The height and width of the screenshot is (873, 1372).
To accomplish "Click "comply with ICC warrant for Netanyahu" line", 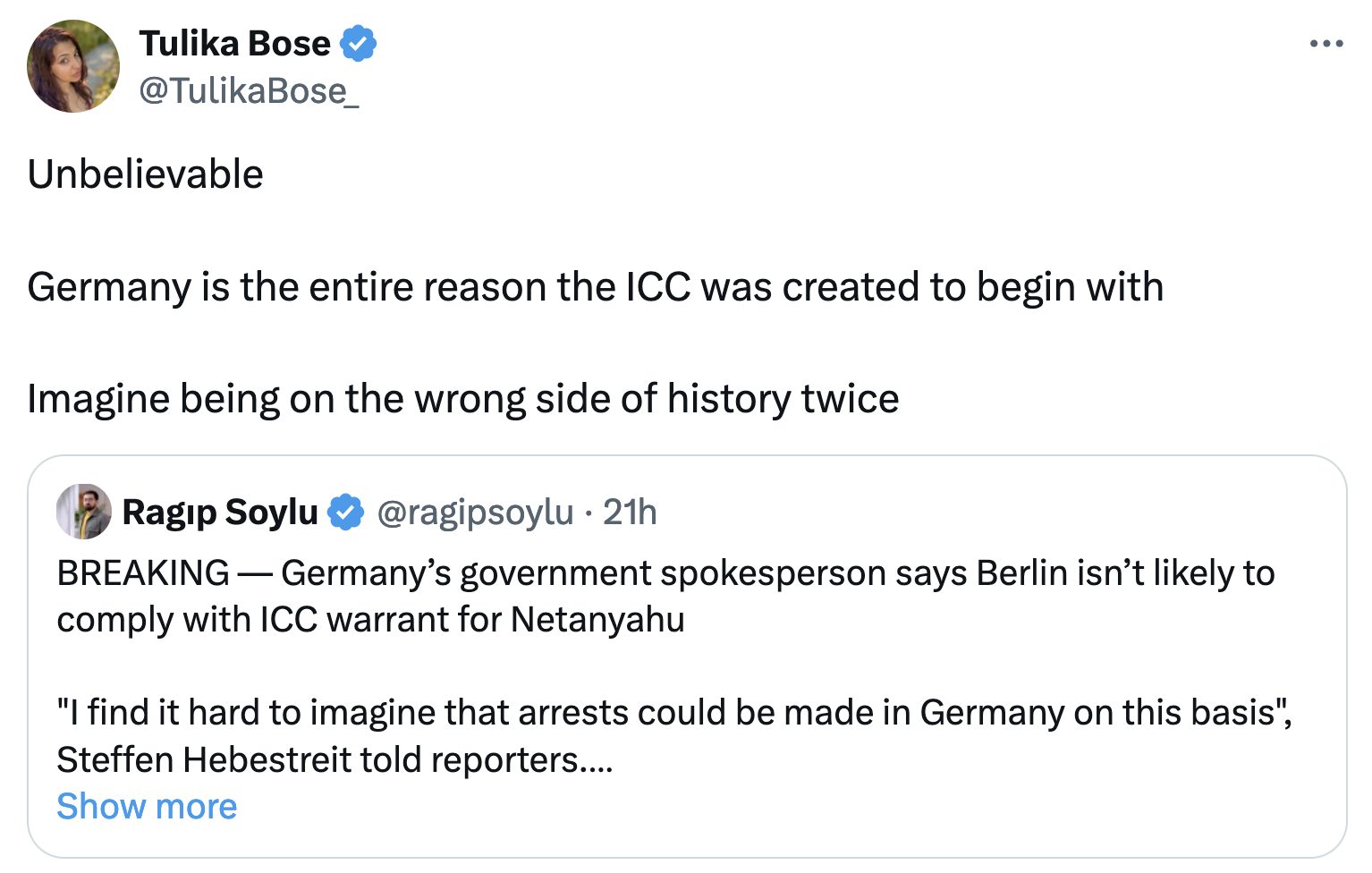I will [370, 620].
